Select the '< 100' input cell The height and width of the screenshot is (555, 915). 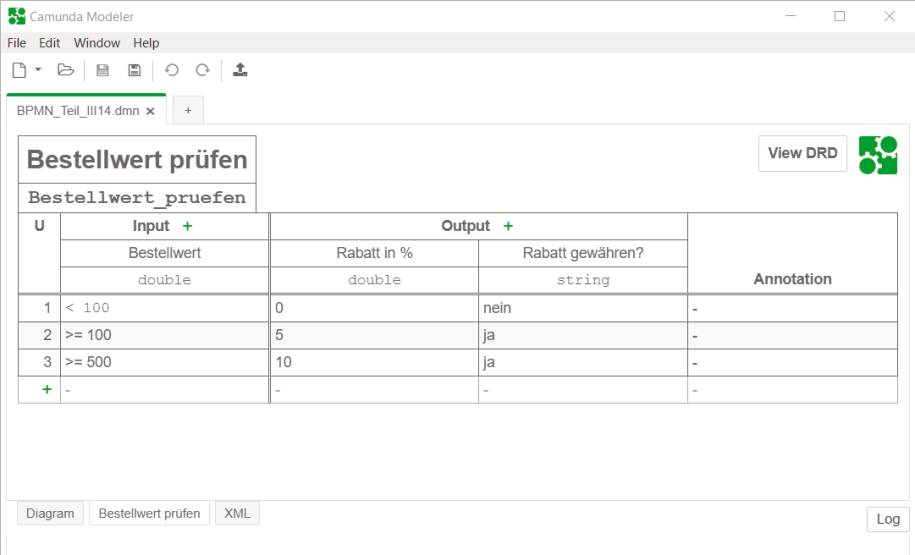point(165,308)
